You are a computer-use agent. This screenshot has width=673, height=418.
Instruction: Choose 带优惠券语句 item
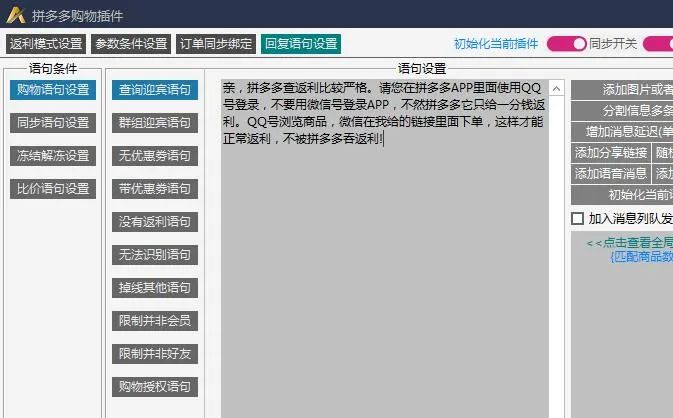click(x=155, y=189)
